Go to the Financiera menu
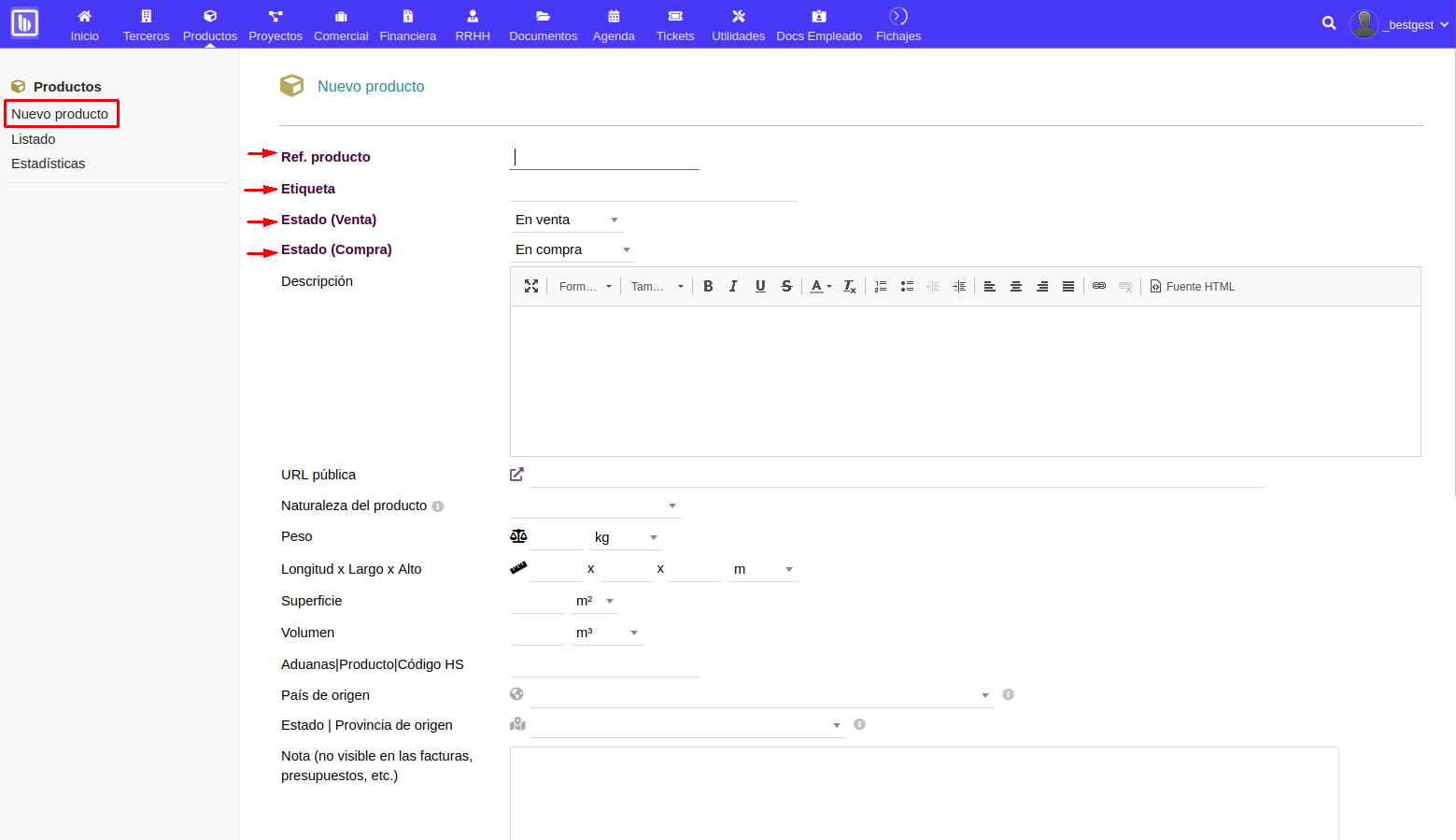The height and width of the screenshot is (840, 1456). coord(407,24)
